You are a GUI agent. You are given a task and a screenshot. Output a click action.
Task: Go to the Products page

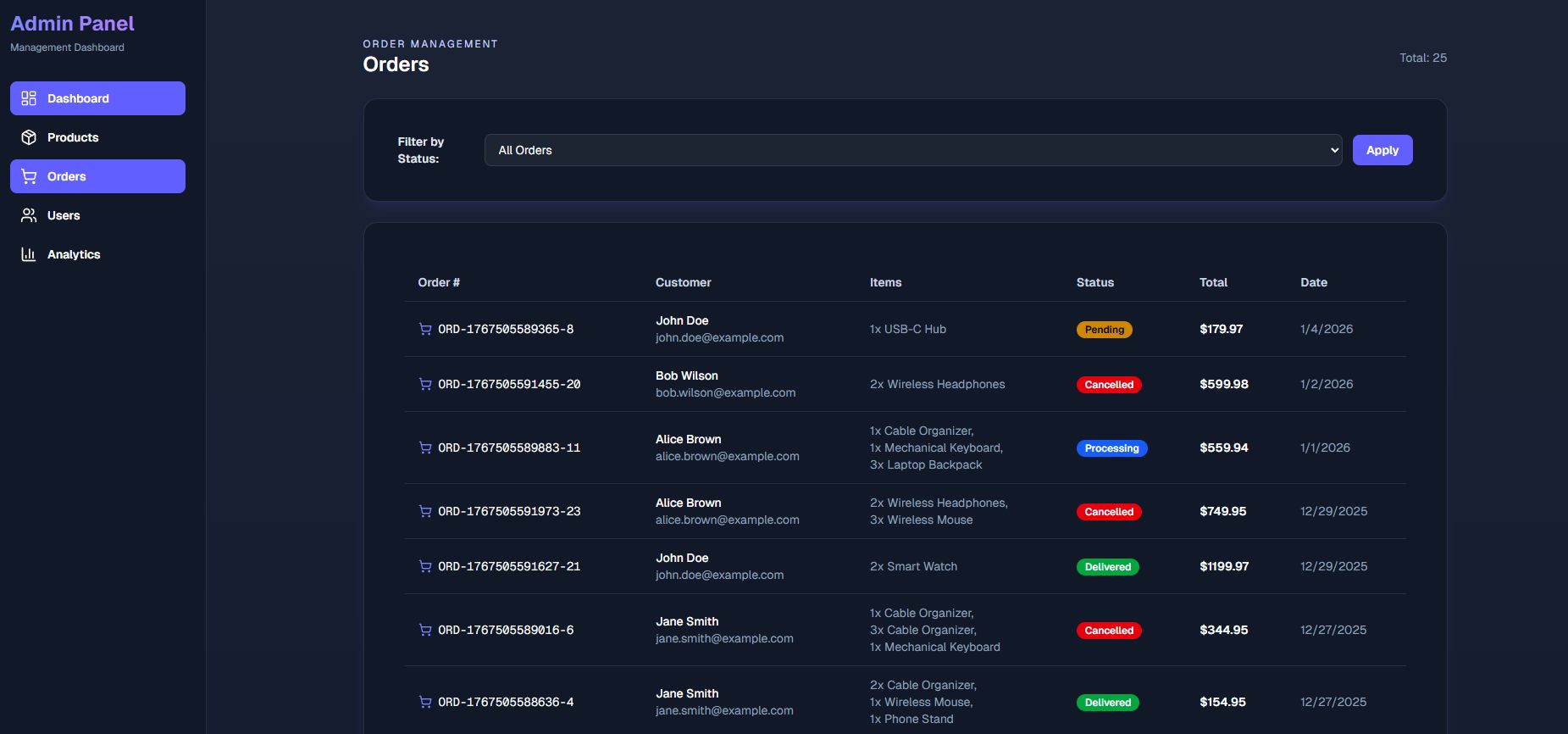point(73,137)
